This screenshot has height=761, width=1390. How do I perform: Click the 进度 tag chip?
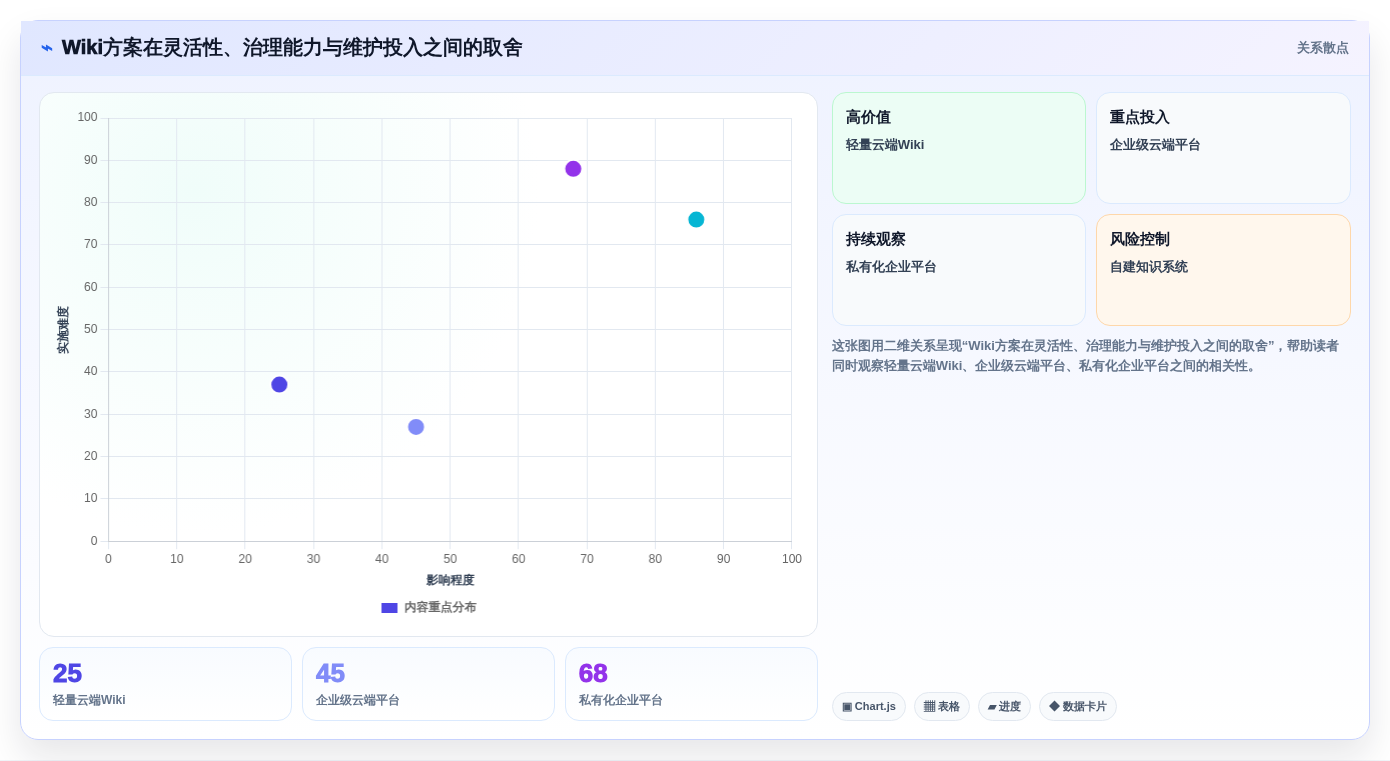coord(1004,706)
